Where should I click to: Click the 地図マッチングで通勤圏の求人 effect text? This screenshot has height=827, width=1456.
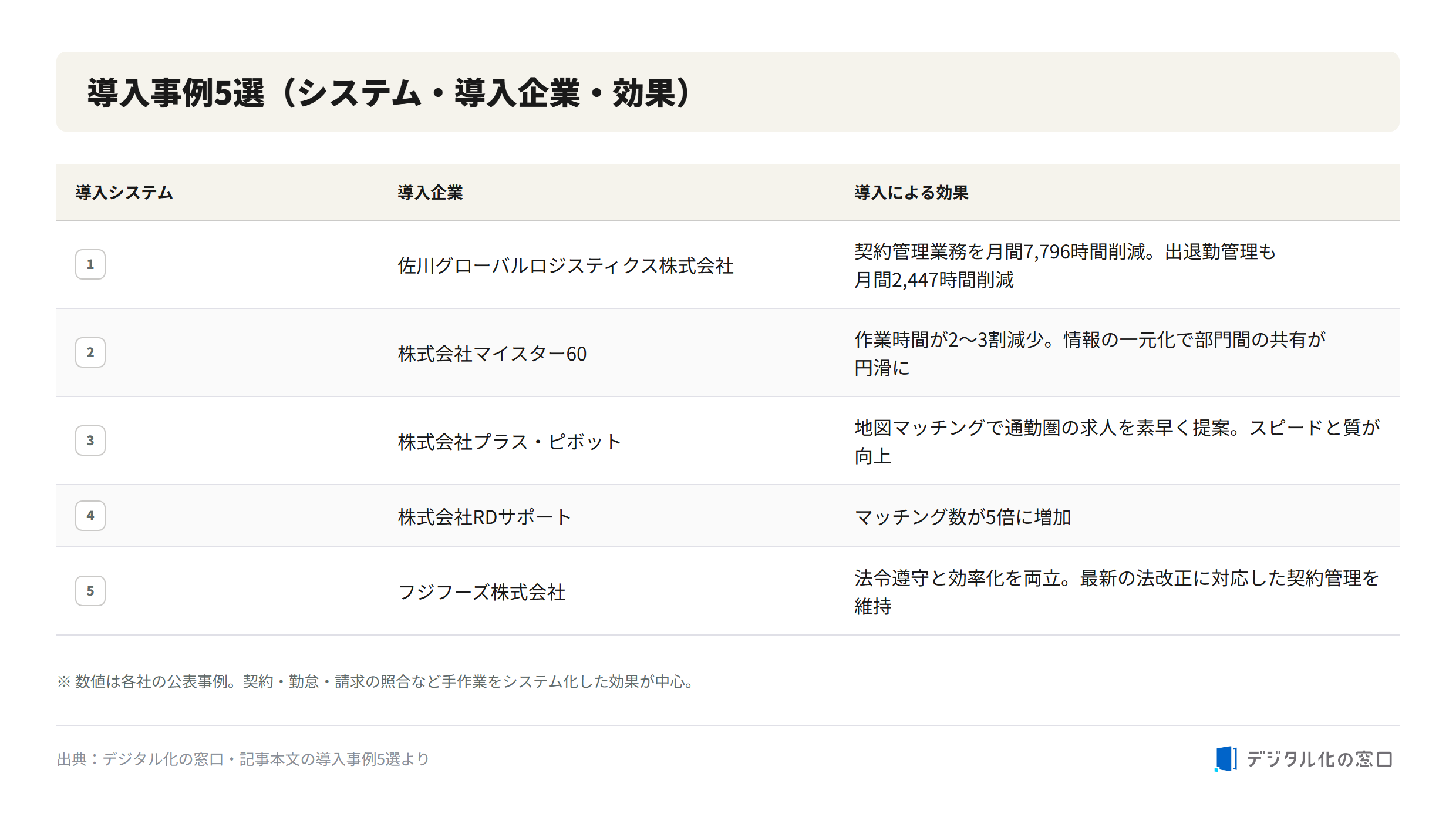[x=1117, y=442]
